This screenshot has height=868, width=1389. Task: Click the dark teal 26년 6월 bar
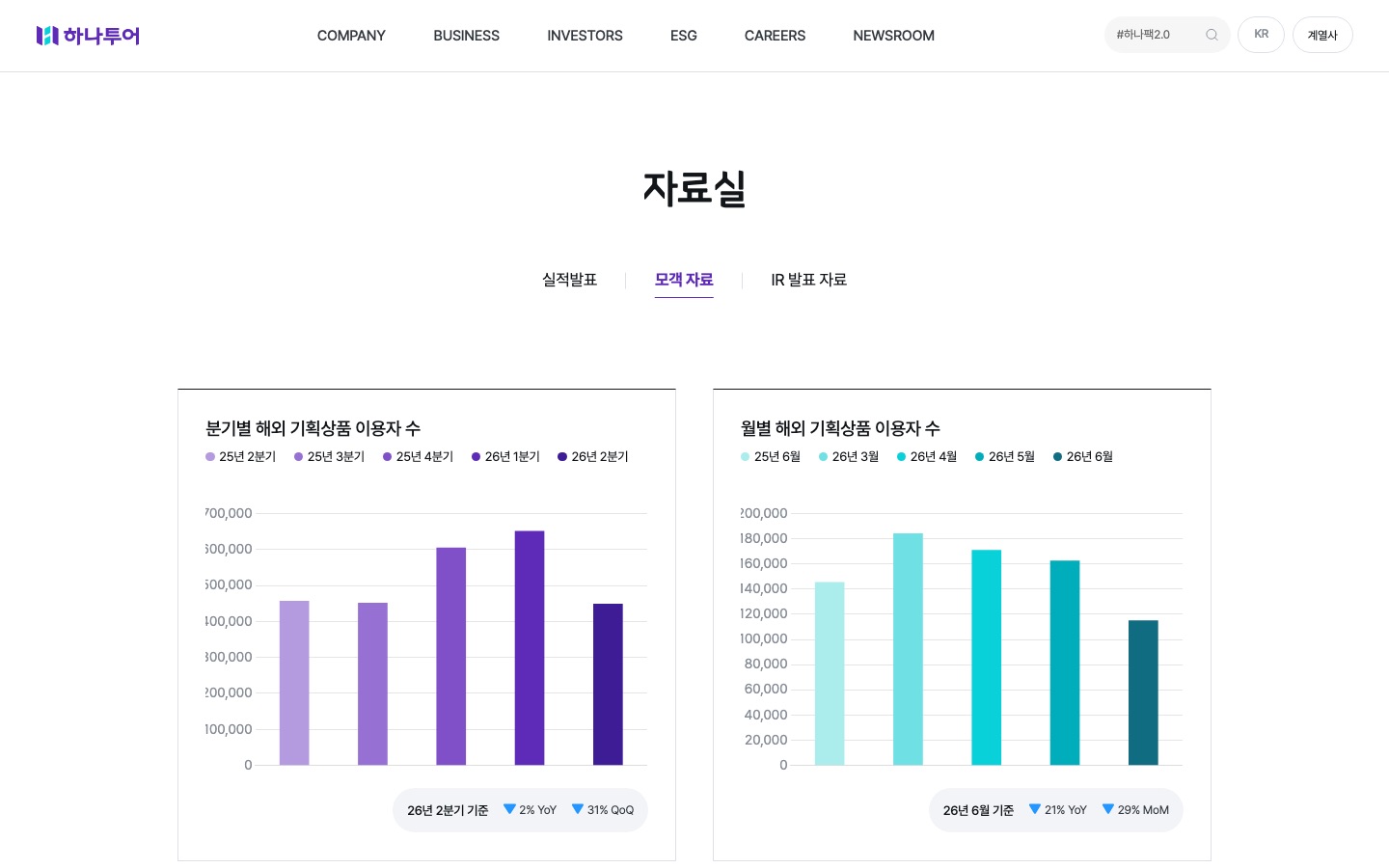pyautogui.click(x=1143, y=692)
